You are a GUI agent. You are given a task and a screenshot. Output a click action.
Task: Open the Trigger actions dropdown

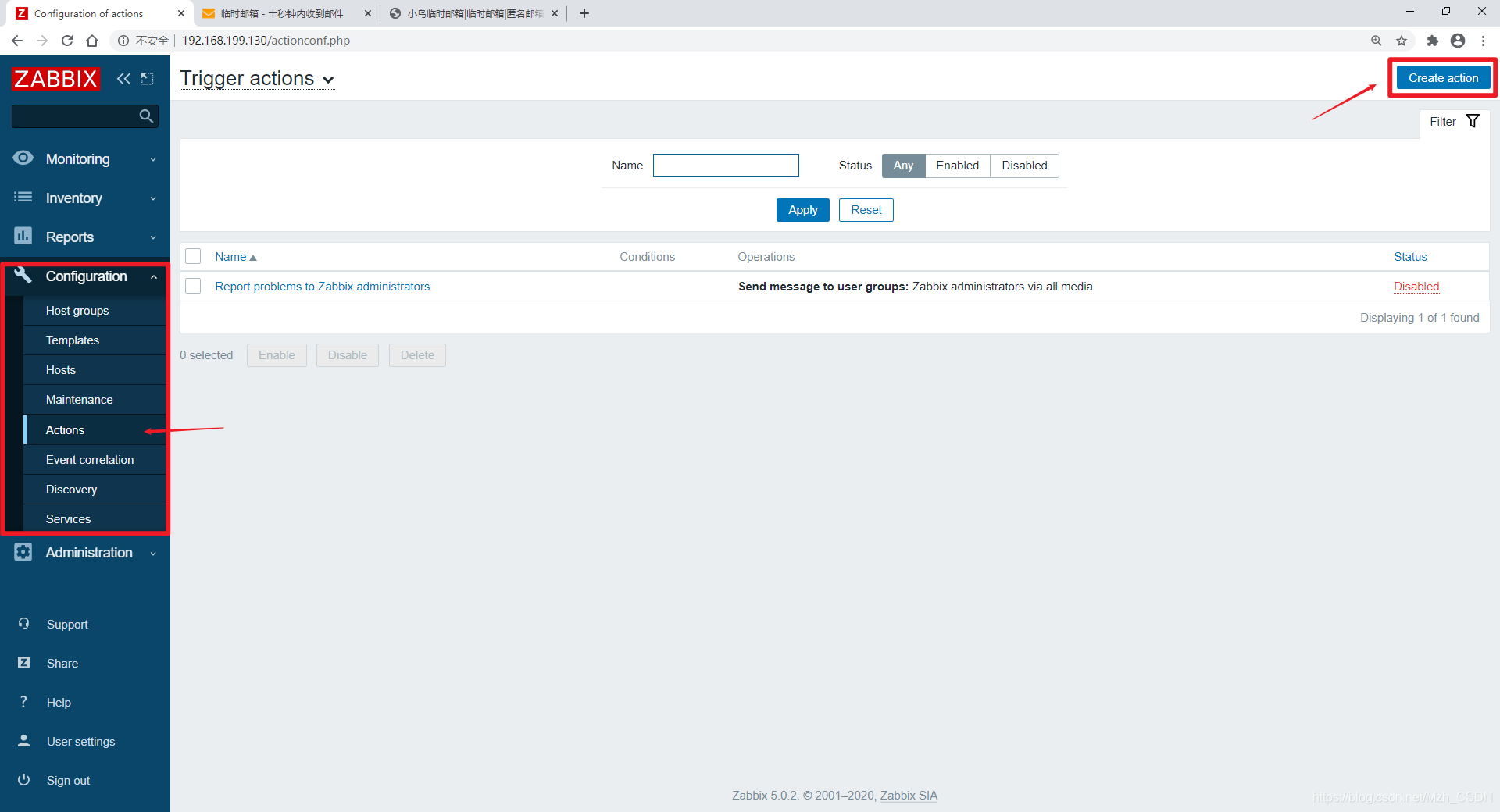[x=257, y=79]
